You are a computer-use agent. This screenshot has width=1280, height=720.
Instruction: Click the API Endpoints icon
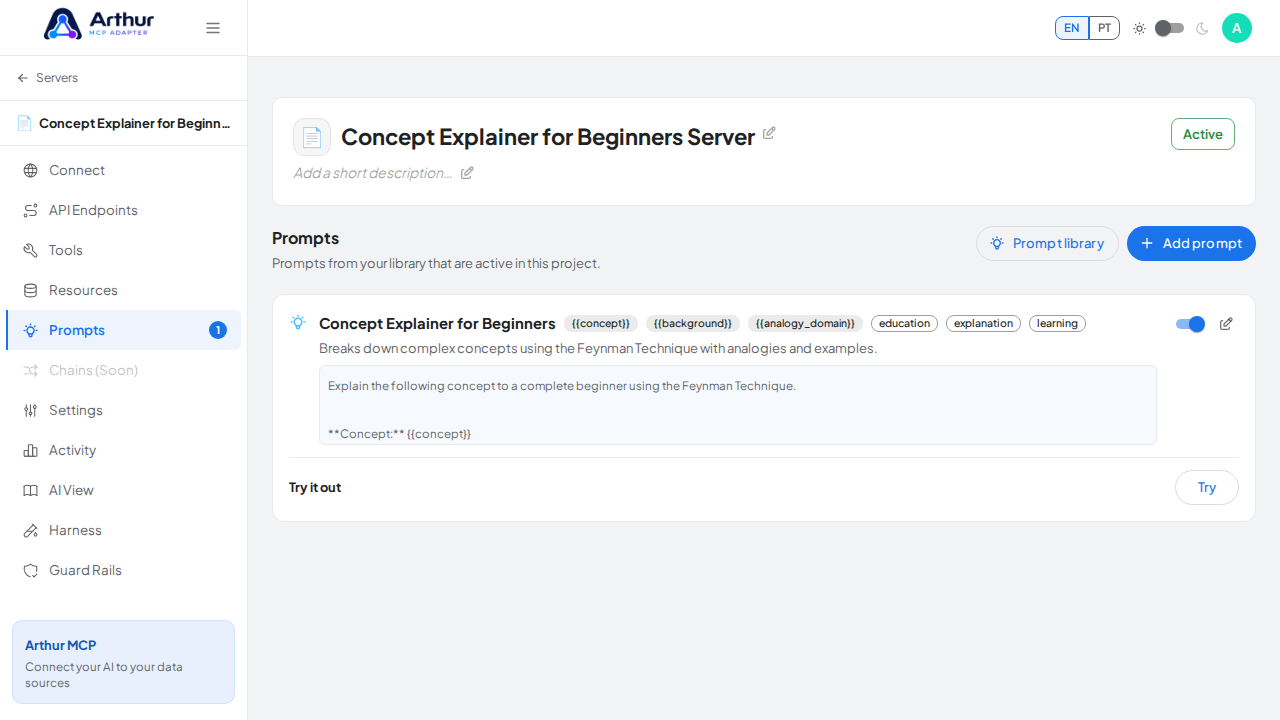point(30,210)
